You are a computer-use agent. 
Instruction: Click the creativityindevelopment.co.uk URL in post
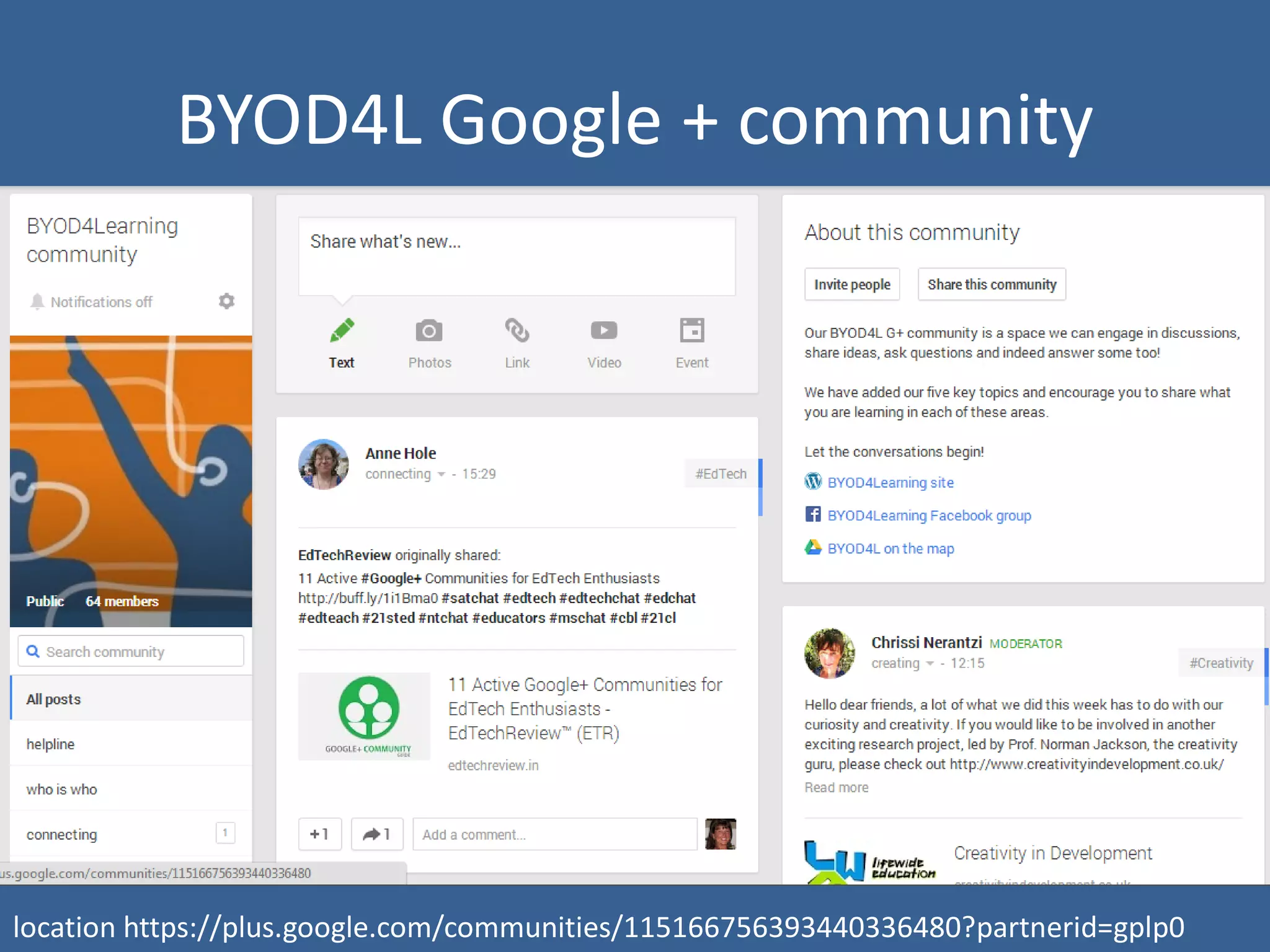(1086, 764)
